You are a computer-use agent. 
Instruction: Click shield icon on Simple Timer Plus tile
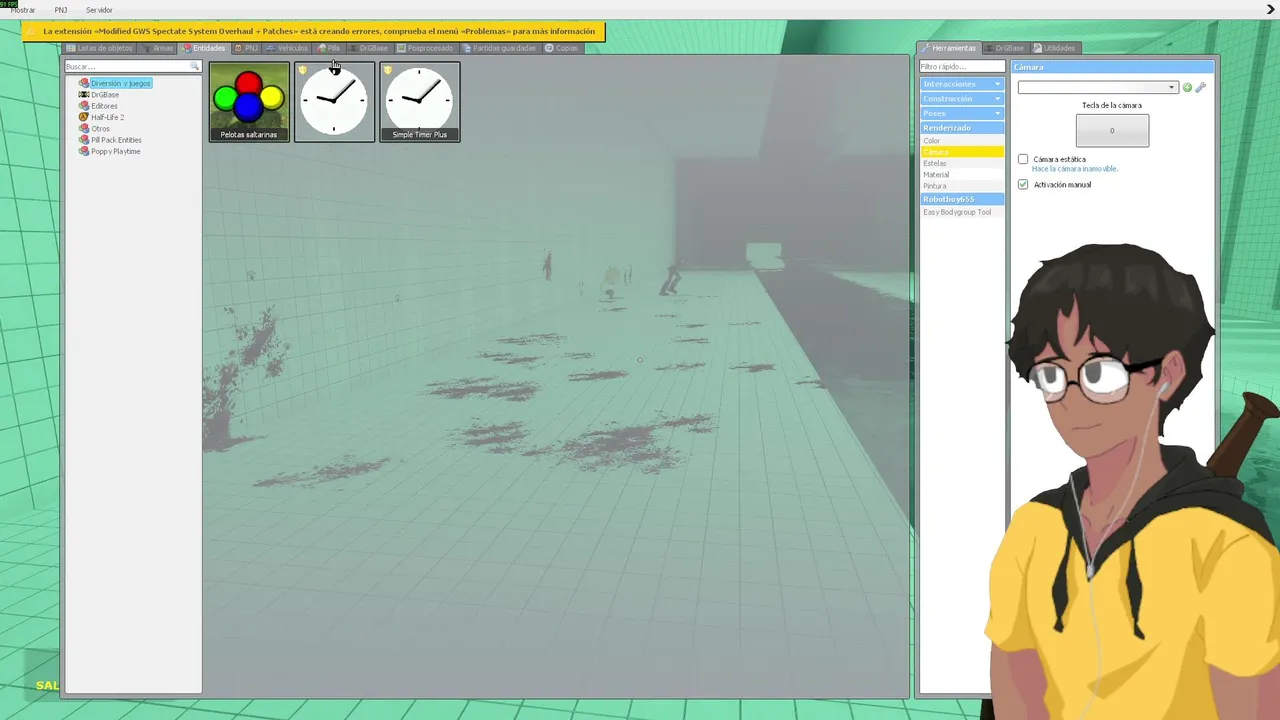tap(388, 70)
